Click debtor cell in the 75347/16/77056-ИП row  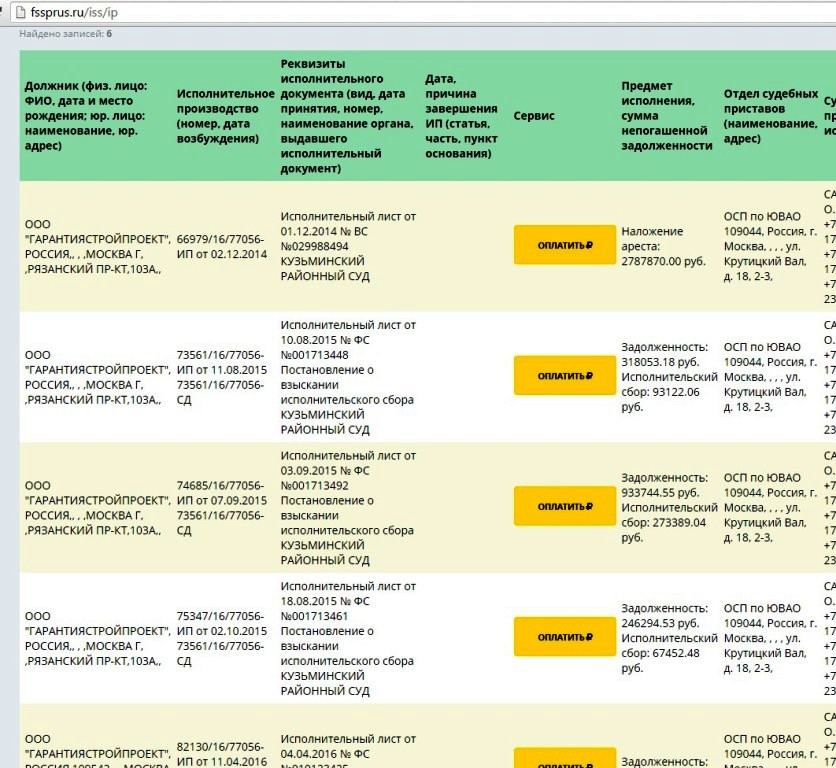[x=98, y=638]
